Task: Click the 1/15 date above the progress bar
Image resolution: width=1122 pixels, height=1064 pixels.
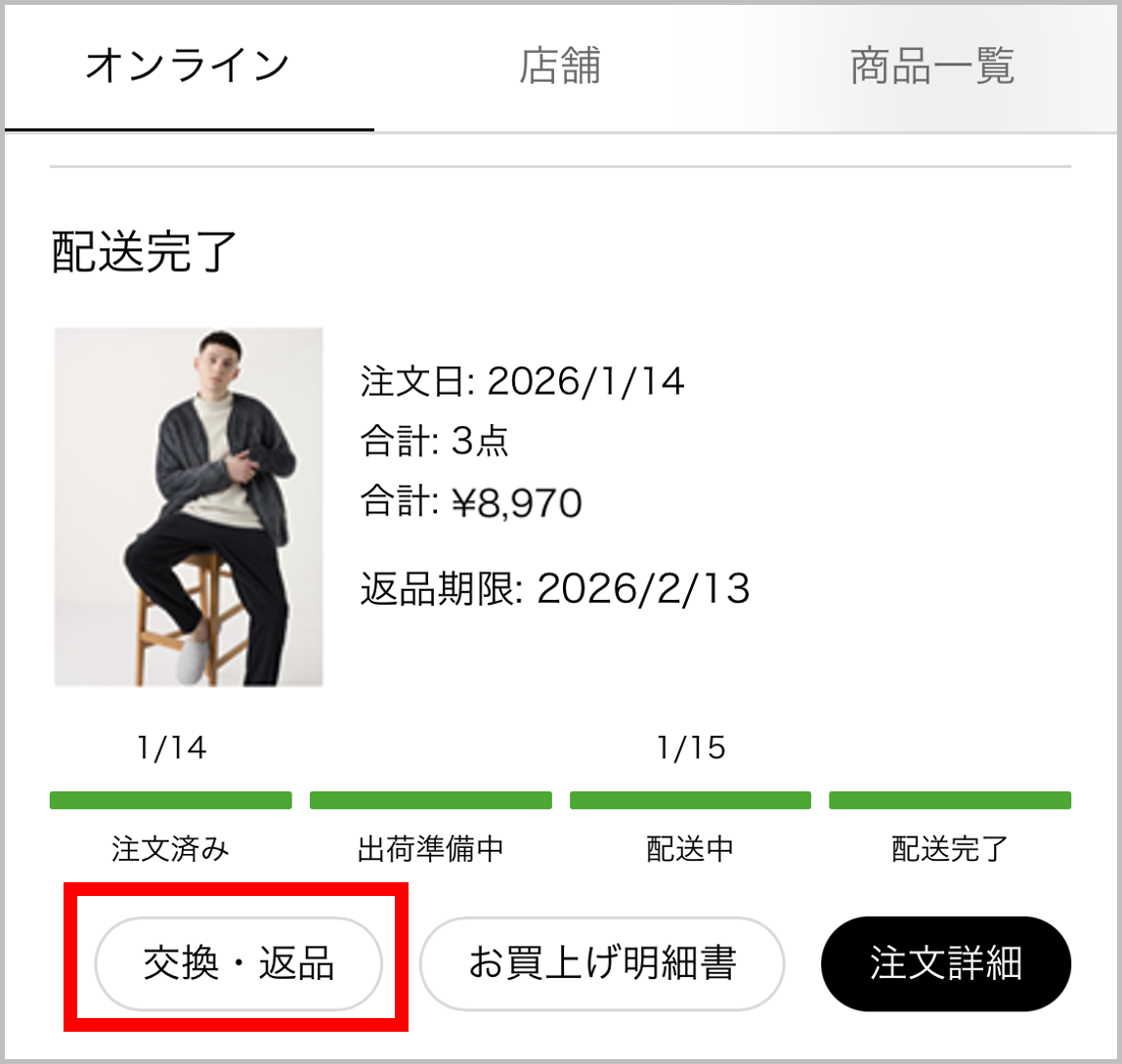Action: click(x=692, y=748)
